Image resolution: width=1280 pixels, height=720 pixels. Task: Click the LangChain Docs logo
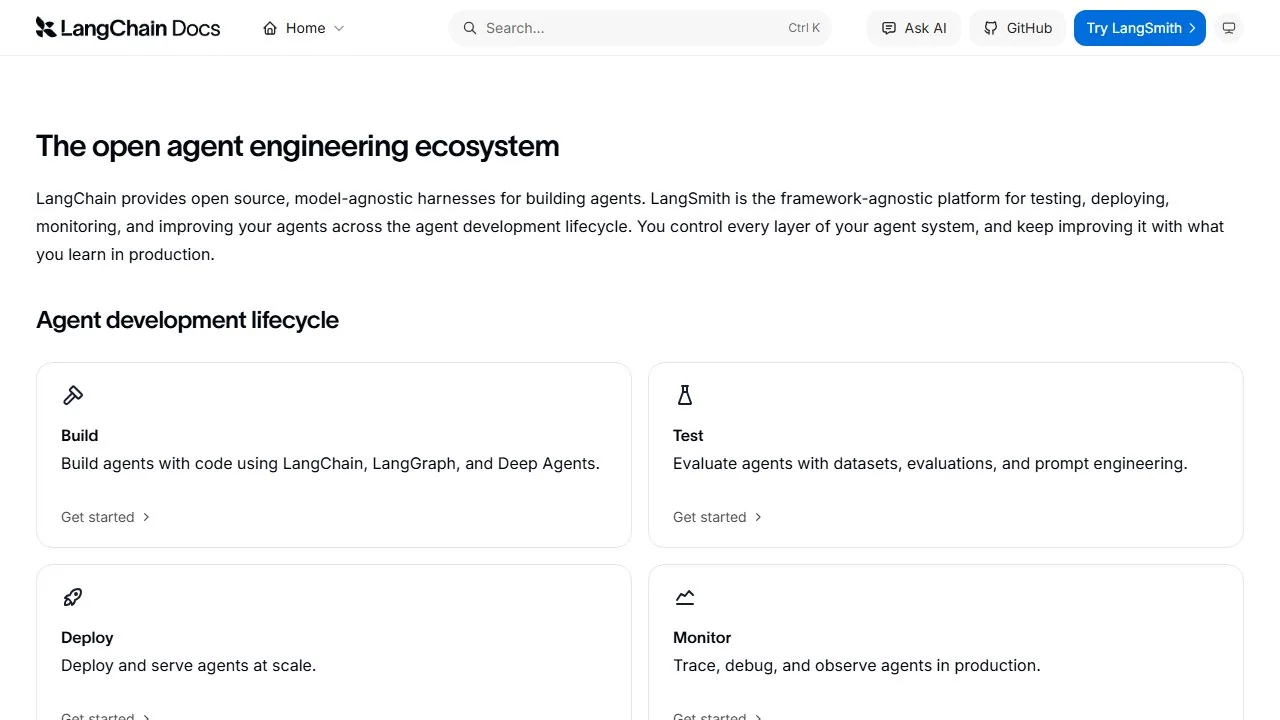click(x=128, y=28)
